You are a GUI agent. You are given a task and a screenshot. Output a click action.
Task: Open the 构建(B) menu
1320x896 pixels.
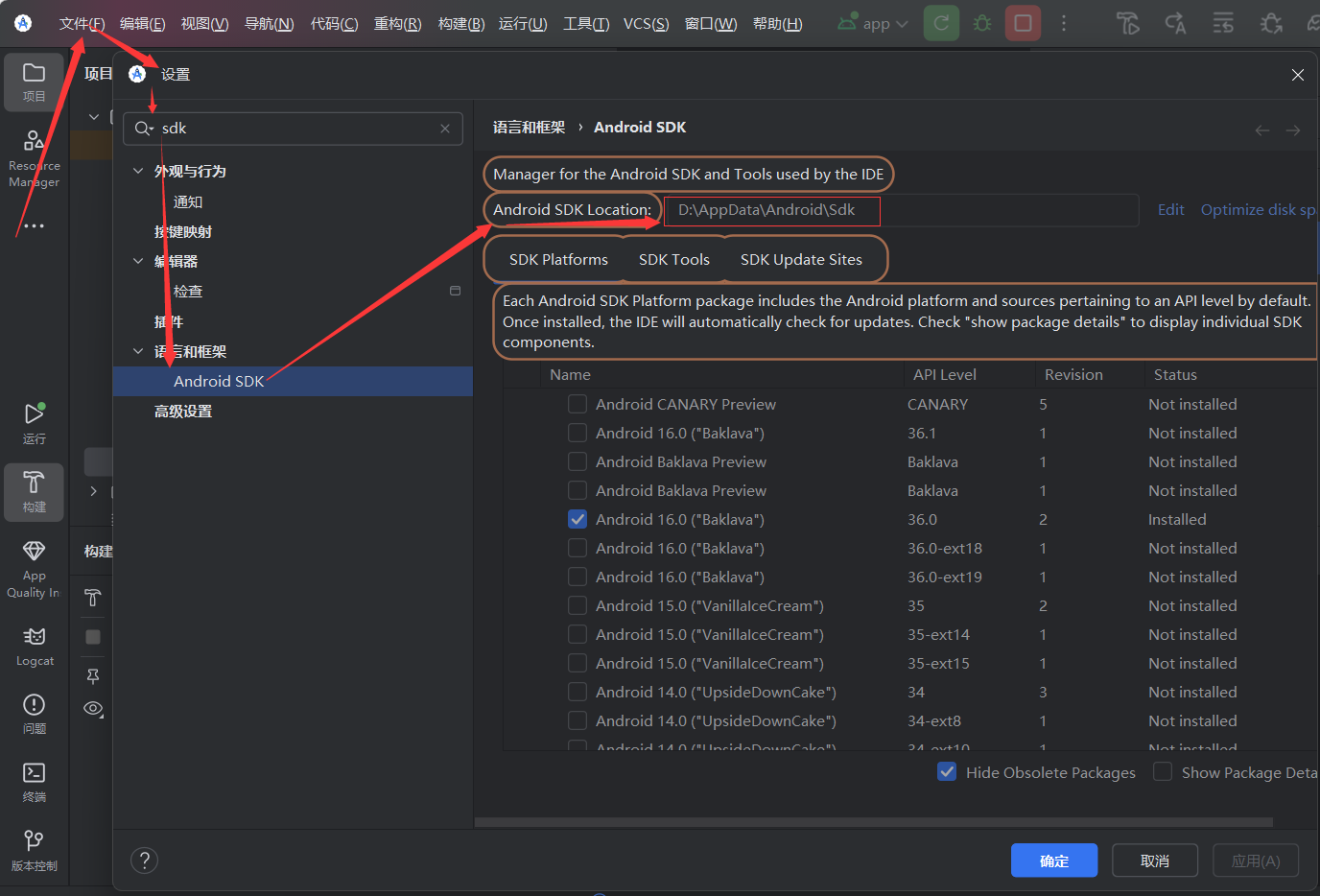(x=461, y=24)
